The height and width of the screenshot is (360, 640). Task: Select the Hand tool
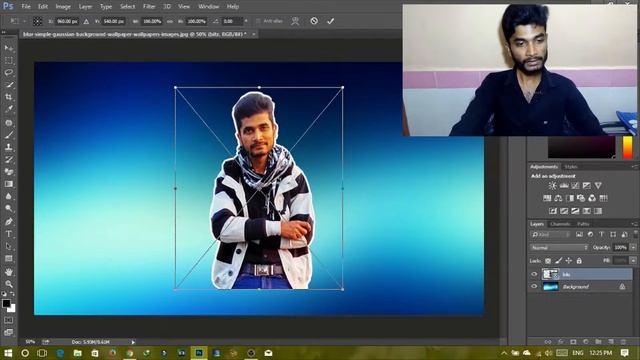9,272
